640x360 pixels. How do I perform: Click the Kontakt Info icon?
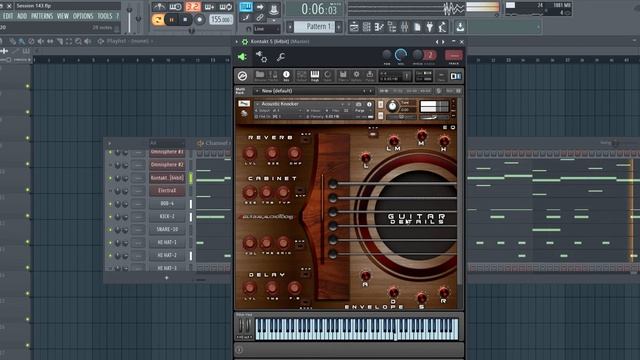click(x=286, y=76)
